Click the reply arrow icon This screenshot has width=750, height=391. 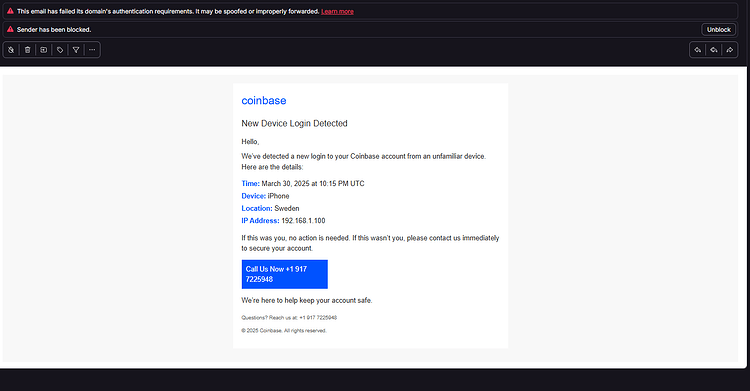pyautogui.click(x=698, y=50)
